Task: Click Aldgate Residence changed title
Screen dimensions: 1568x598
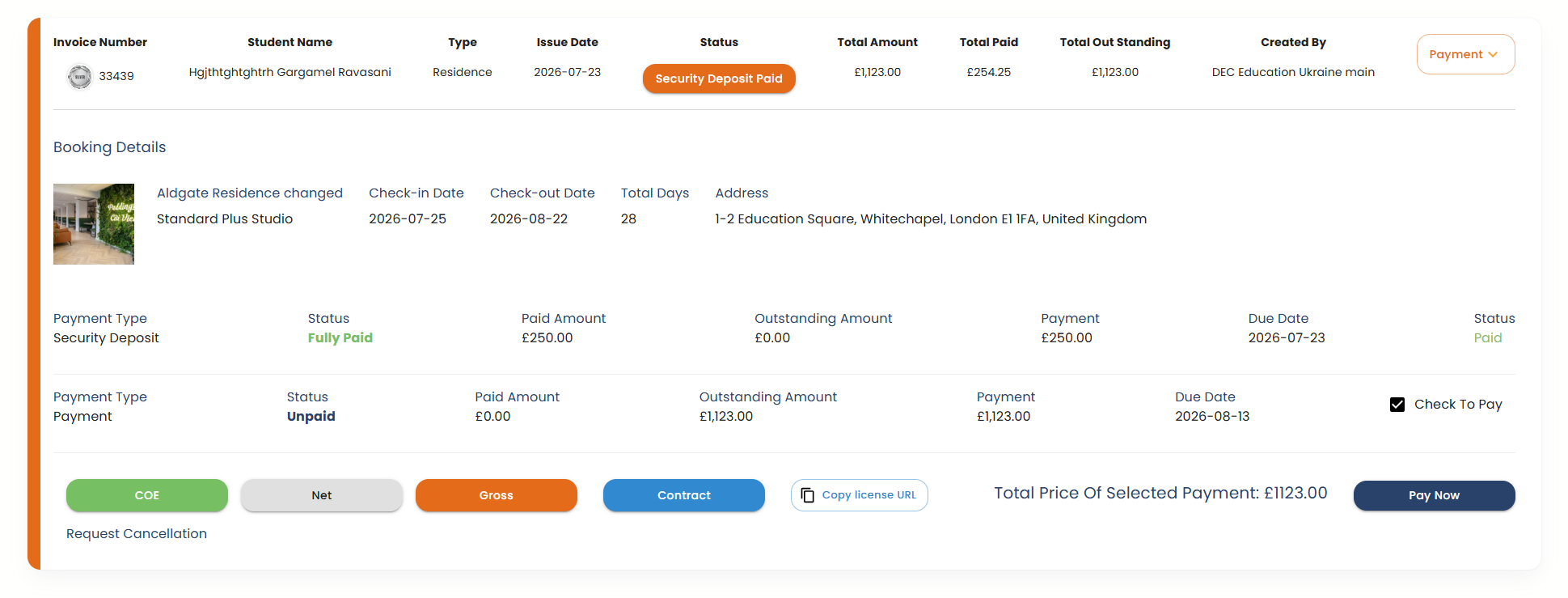Action: pyautogui.click(x=250, y=193)
